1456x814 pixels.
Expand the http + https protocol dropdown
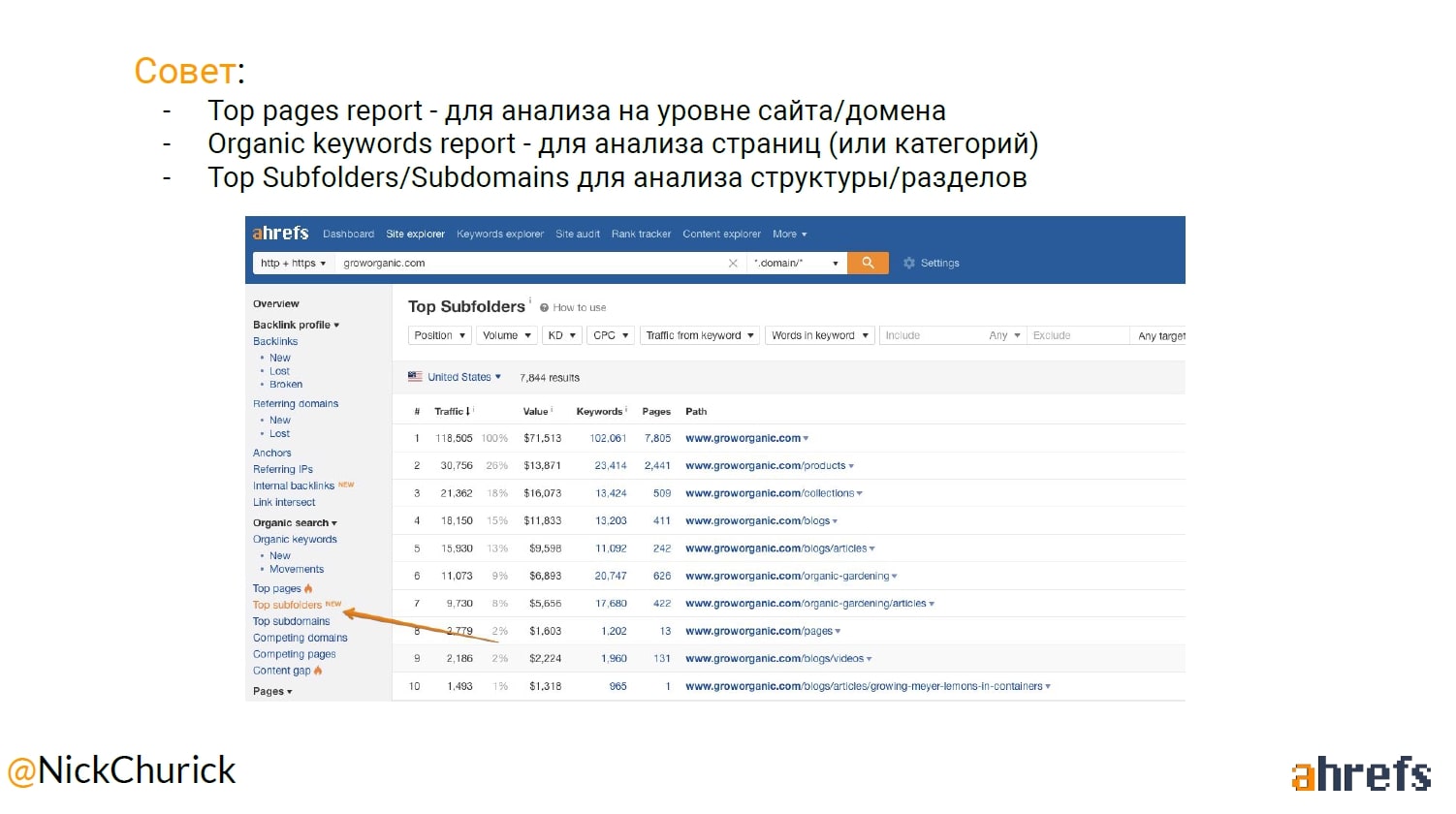[293, 264]
